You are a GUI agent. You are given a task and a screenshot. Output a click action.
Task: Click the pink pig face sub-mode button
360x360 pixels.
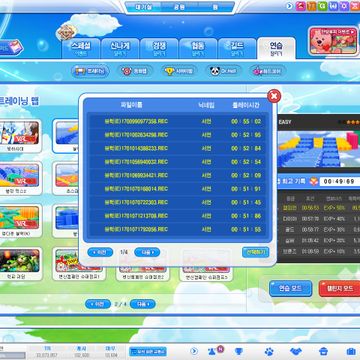(x=136, y=71)
